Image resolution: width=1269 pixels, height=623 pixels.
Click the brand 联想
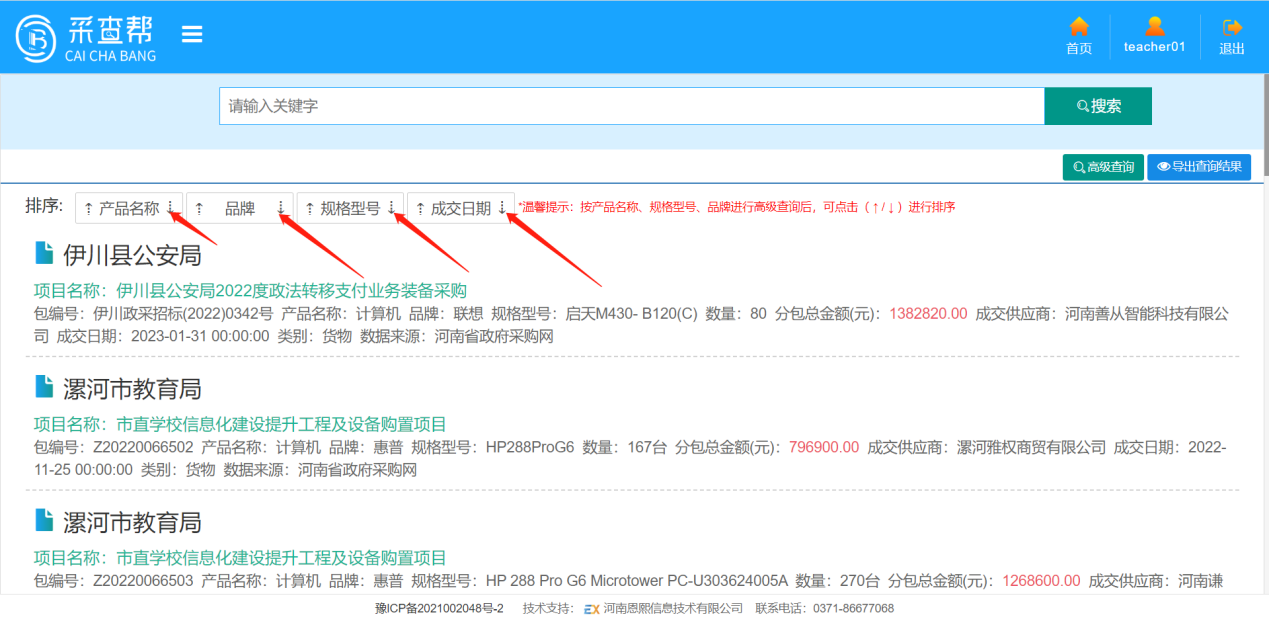pyautogui.click(x=469, y=313)
